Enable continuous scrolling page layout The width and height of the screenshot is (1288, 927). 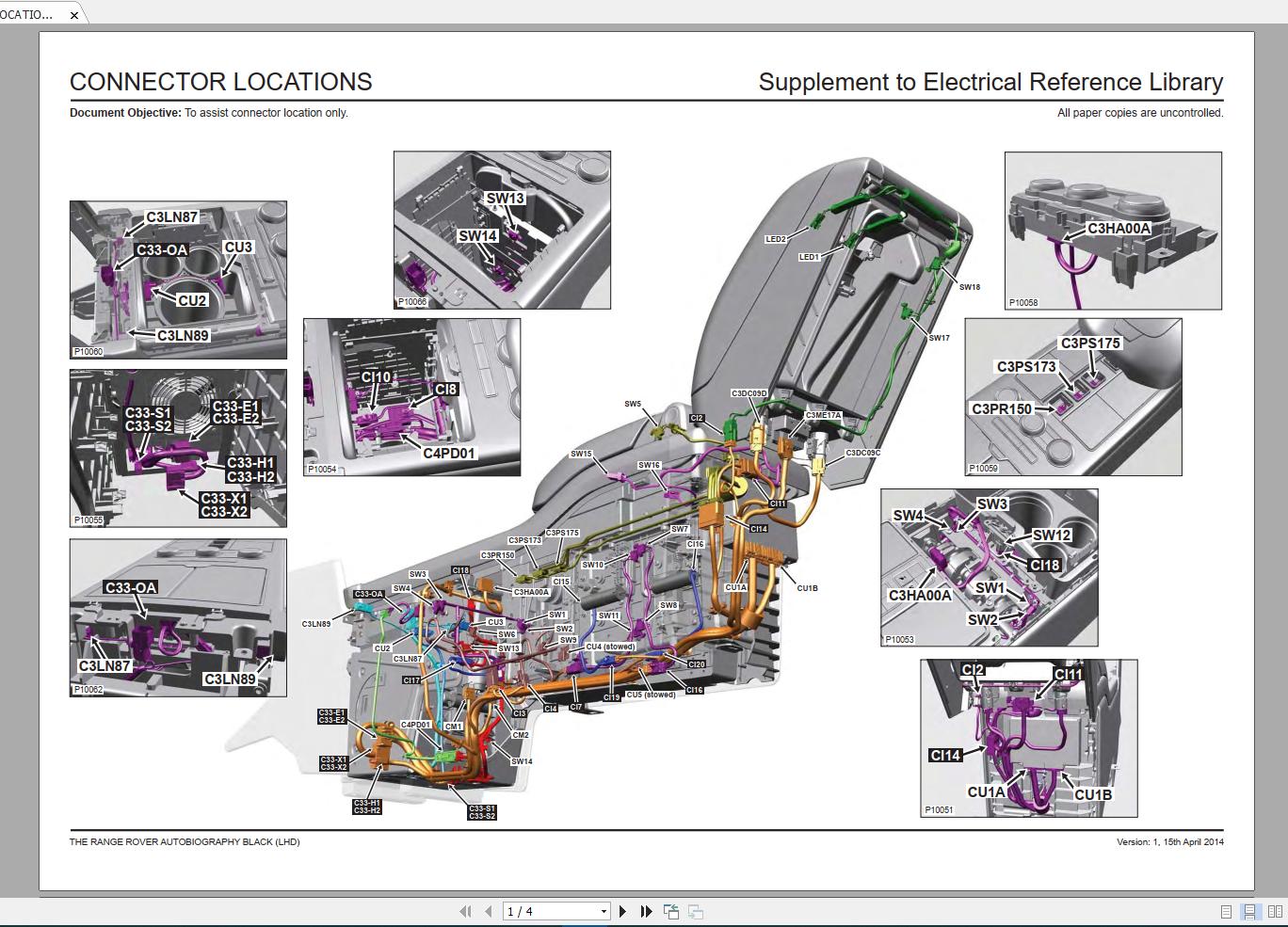point(1249,911)
